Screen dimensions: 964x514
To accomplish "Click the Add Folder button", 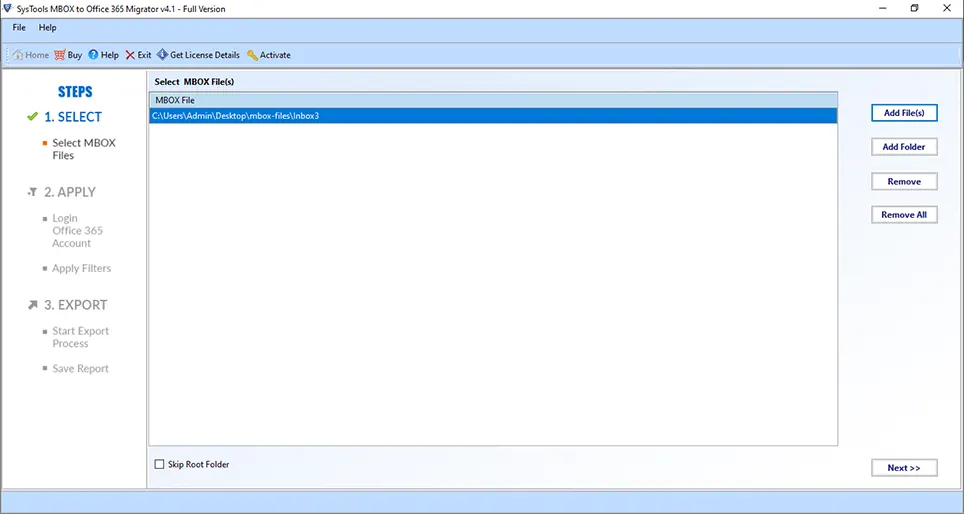I will (904, 147).
